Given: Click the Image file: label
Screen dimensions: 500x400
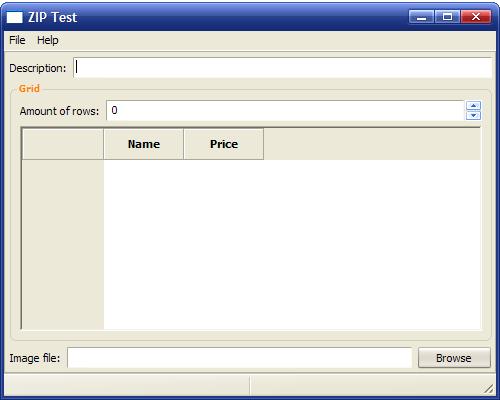Looking at the screenshot, I should pyautogui.click(x=35, y=358).
